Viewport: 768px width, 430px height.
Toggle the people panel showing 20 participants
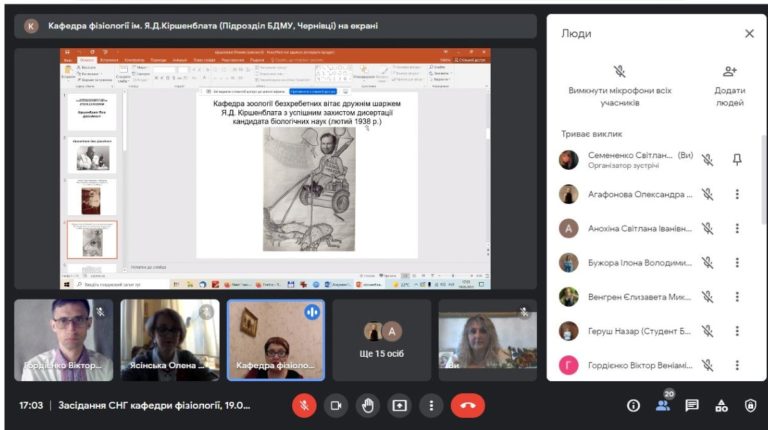click(x=662, y=404)
